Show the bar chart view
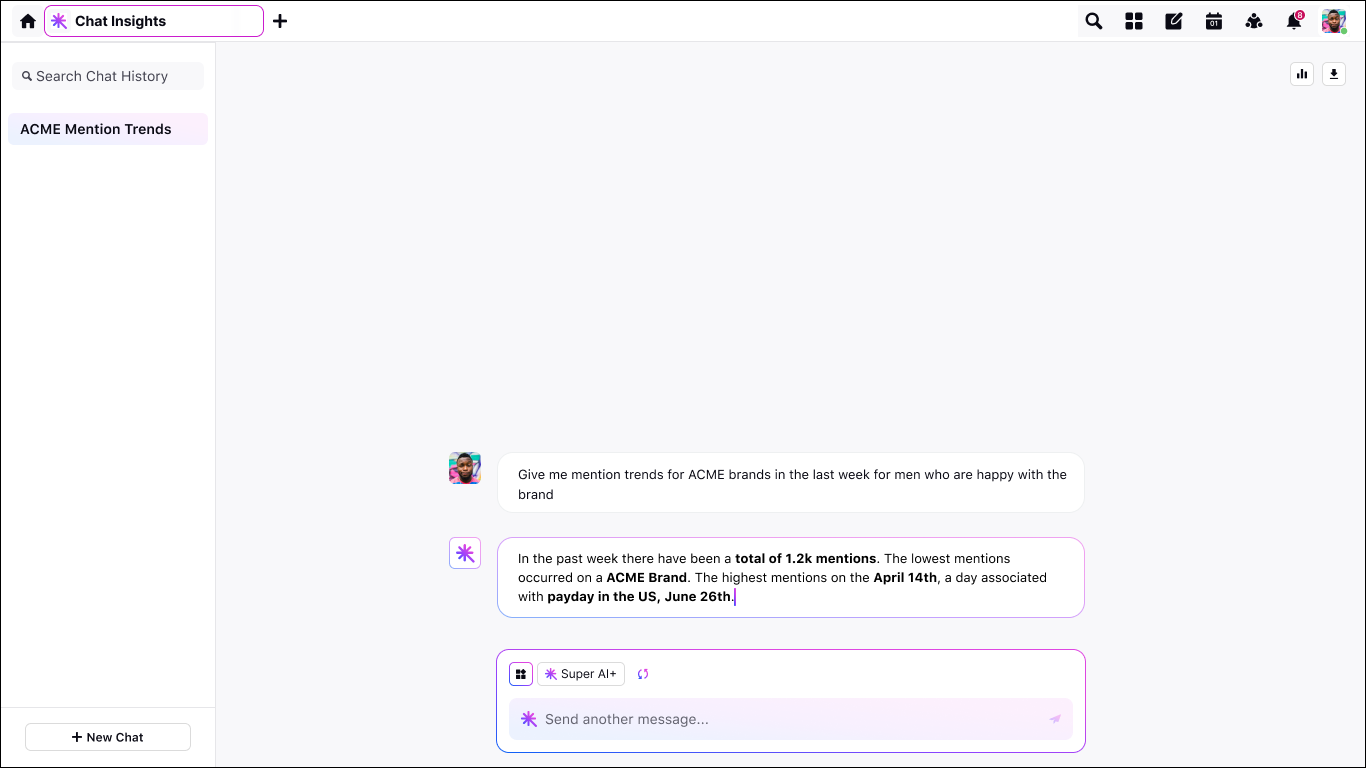 1302,74
